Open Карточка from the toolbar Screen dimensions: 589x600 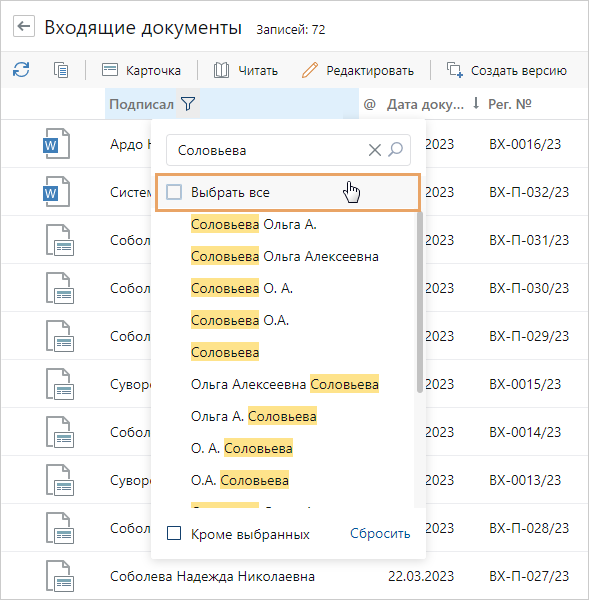tap(141, 70)
